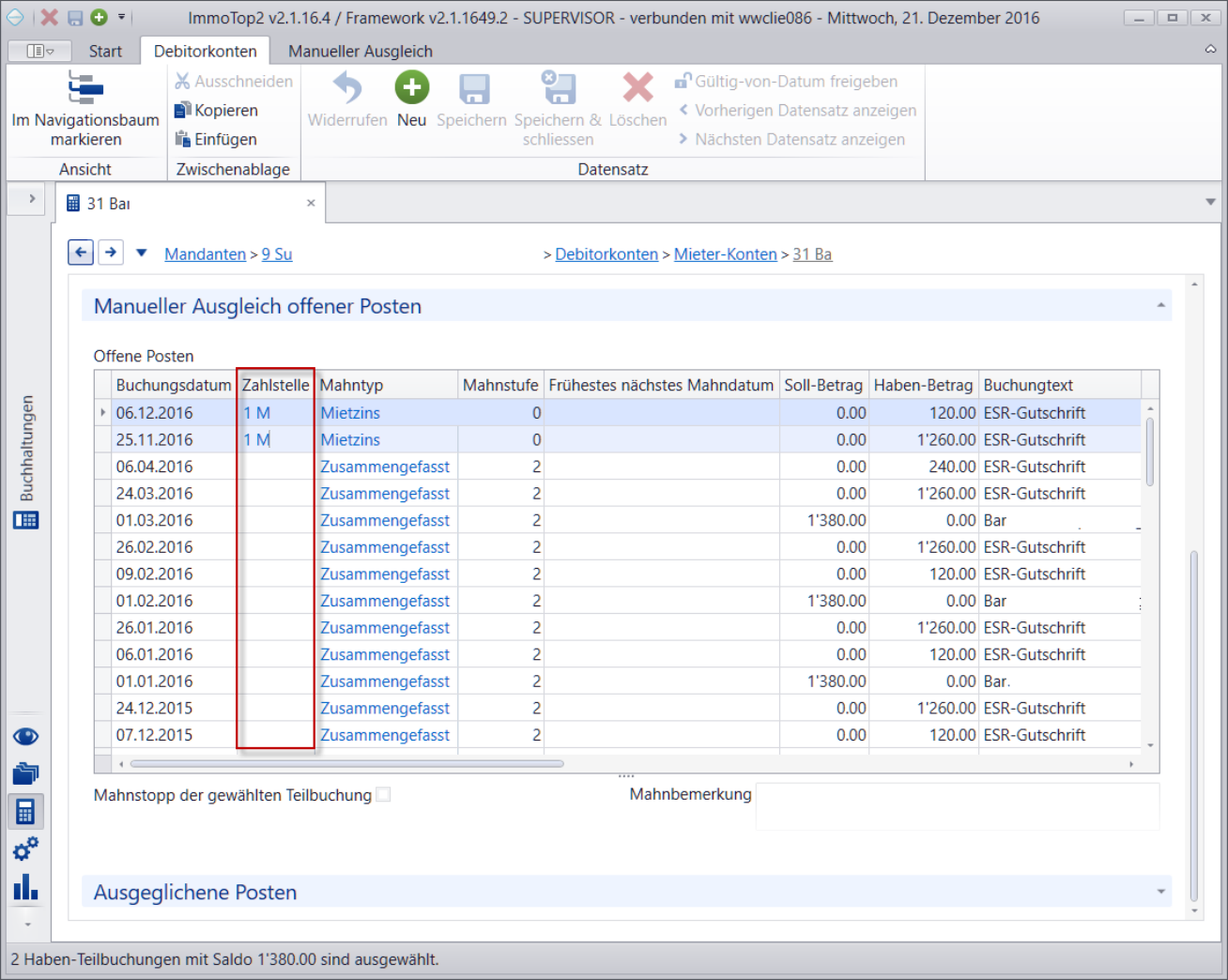Image resolution: width=1228 pixels, height=980 pixels.
Task: Open the quick access toolbar customize dropdown
Action: click(121, 17)
